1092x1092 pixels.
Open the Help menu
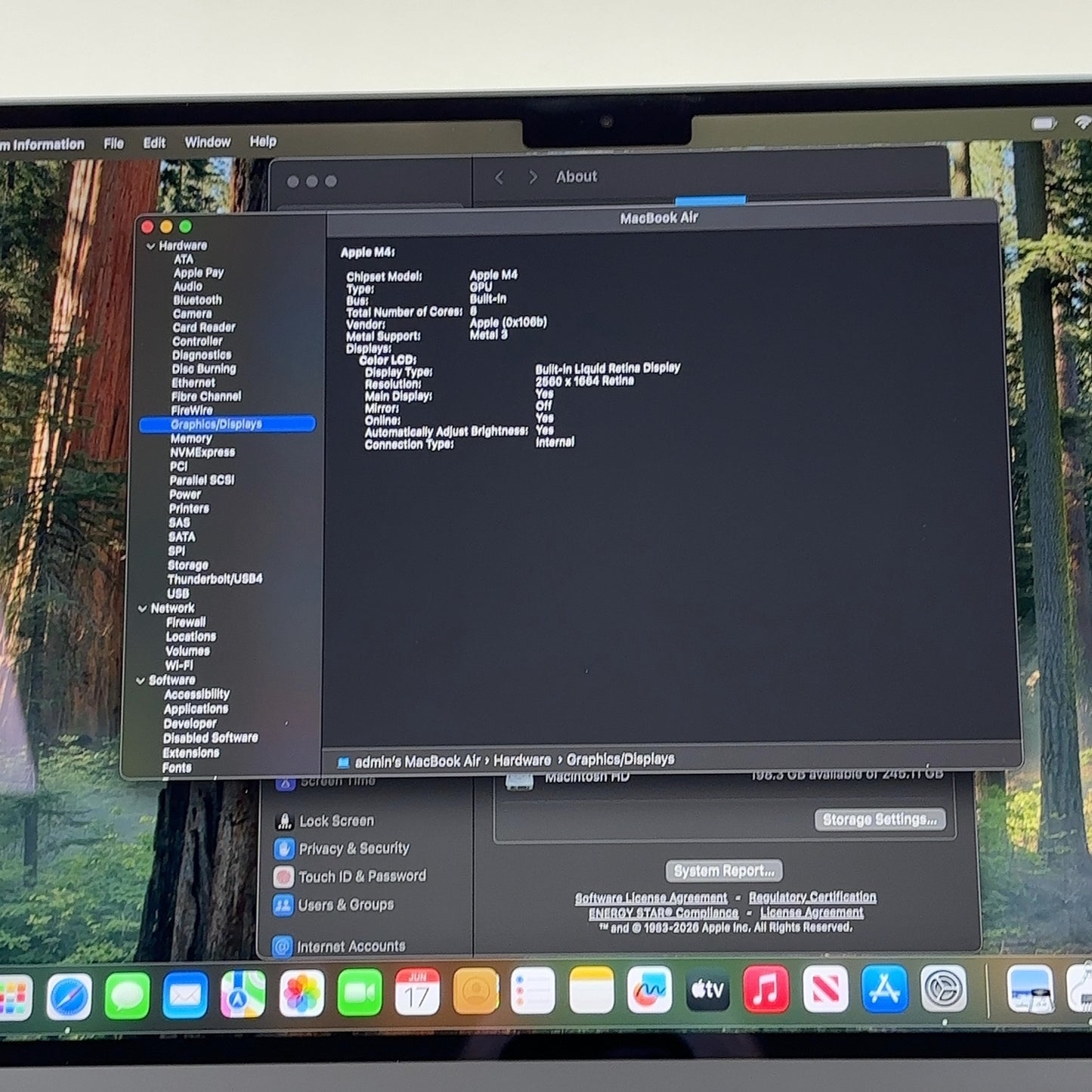[x=263, y=141]
